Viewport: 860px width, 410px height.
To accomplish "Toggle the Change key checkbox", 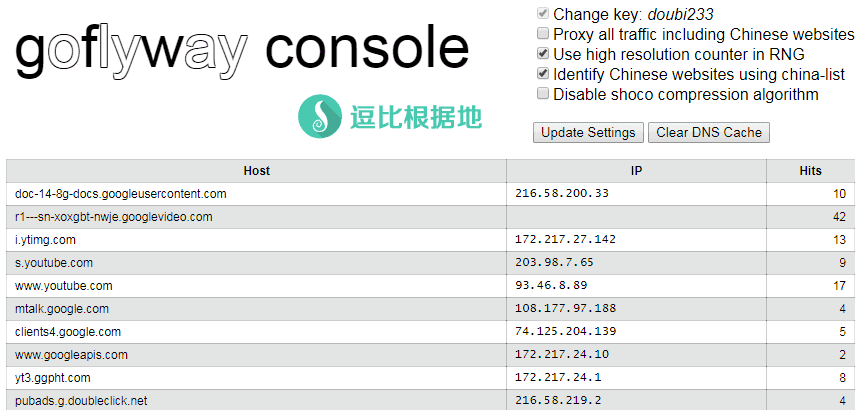I will point(543,15).
